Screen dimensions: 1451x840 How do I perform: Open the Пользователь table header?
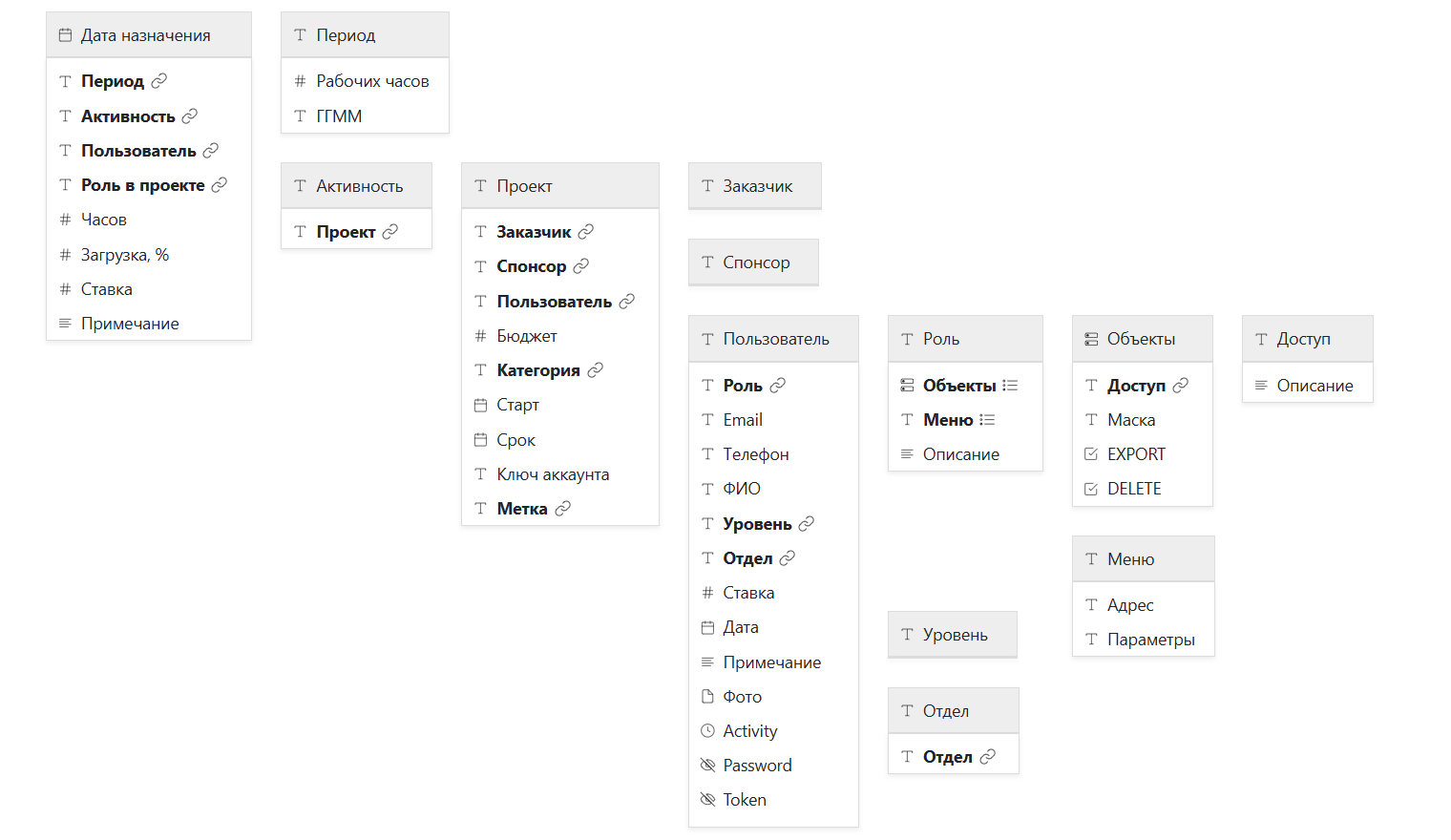773,339
